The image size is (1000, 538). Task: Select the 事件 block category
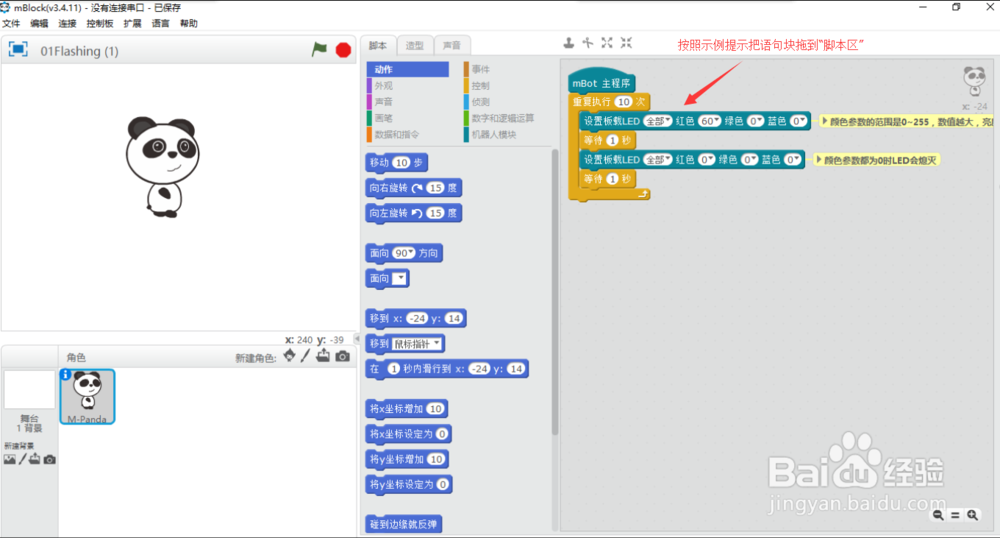click(480, 69)
